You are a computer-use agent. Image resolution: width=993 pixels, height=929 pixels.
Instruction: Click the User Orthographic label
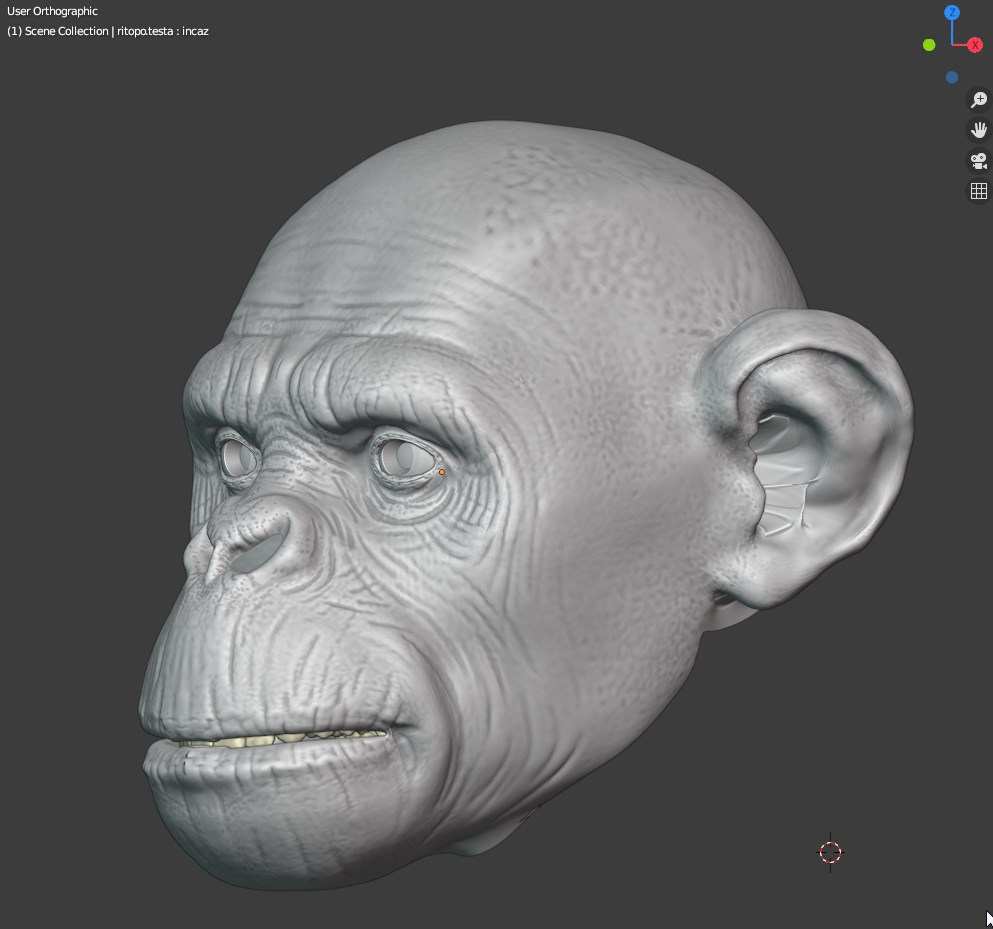tap(52, 10)
